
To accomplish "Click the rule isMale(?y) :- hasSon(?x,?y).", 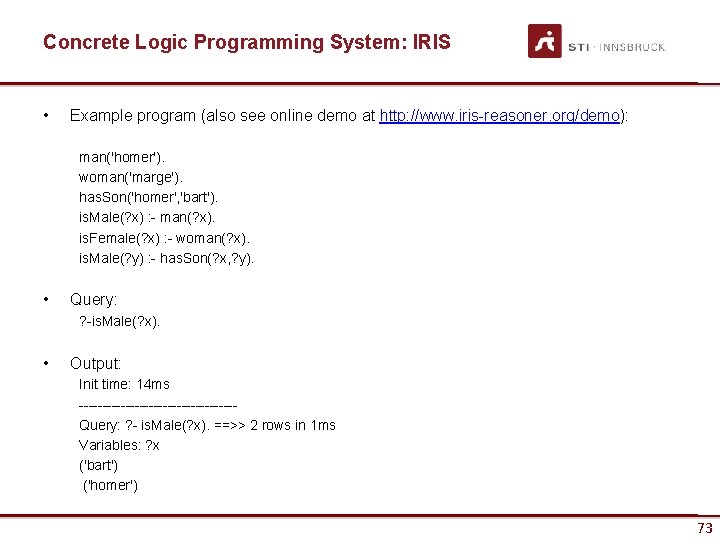I will [x=166, y=258].
